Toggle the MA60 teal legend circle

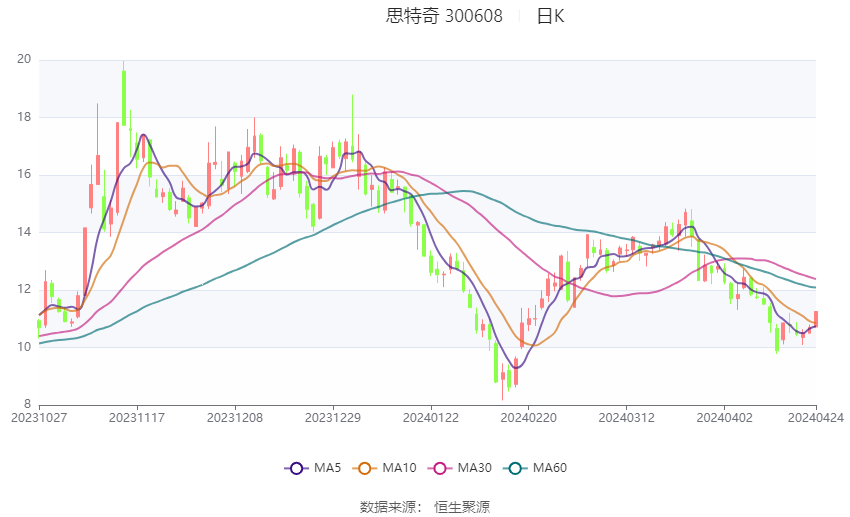[x=515, y=468]
